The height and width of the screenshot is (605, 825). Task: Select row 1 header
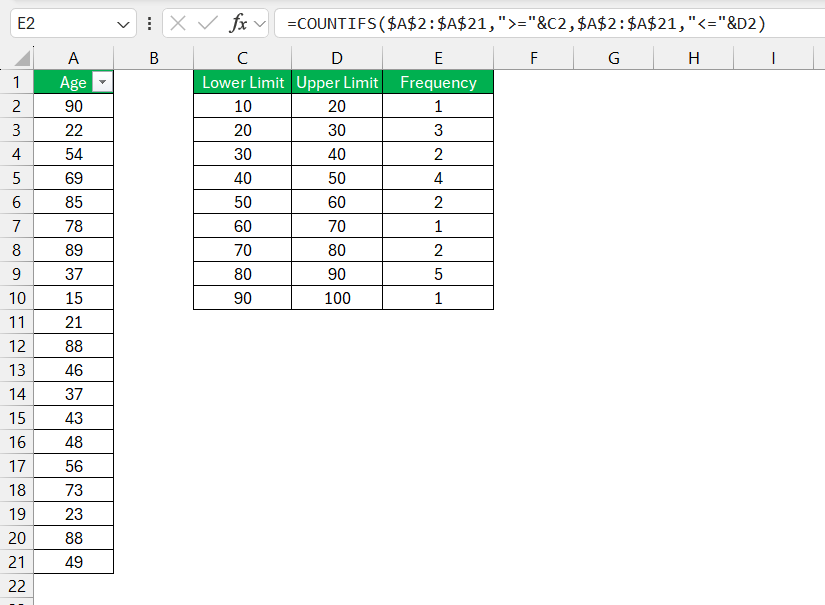click(x=17, y=82)
